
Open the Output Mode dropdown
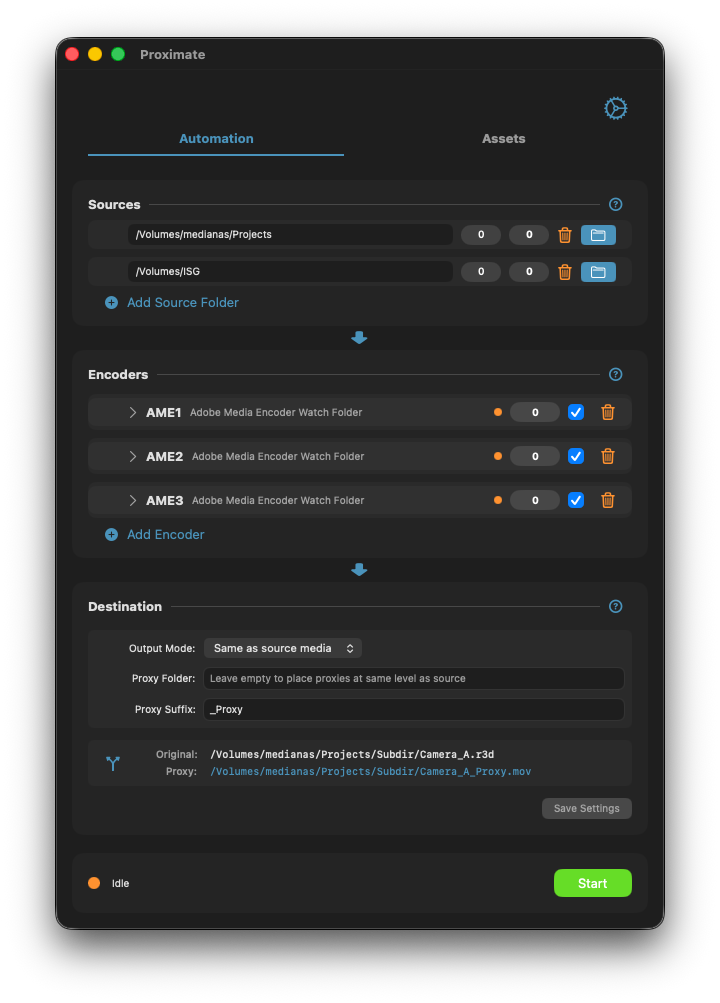(282, 648)
